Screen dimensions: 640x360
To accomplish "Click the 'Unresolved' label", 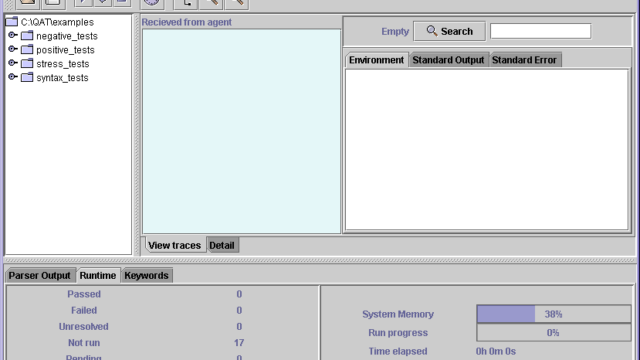I will click(84, 327).
